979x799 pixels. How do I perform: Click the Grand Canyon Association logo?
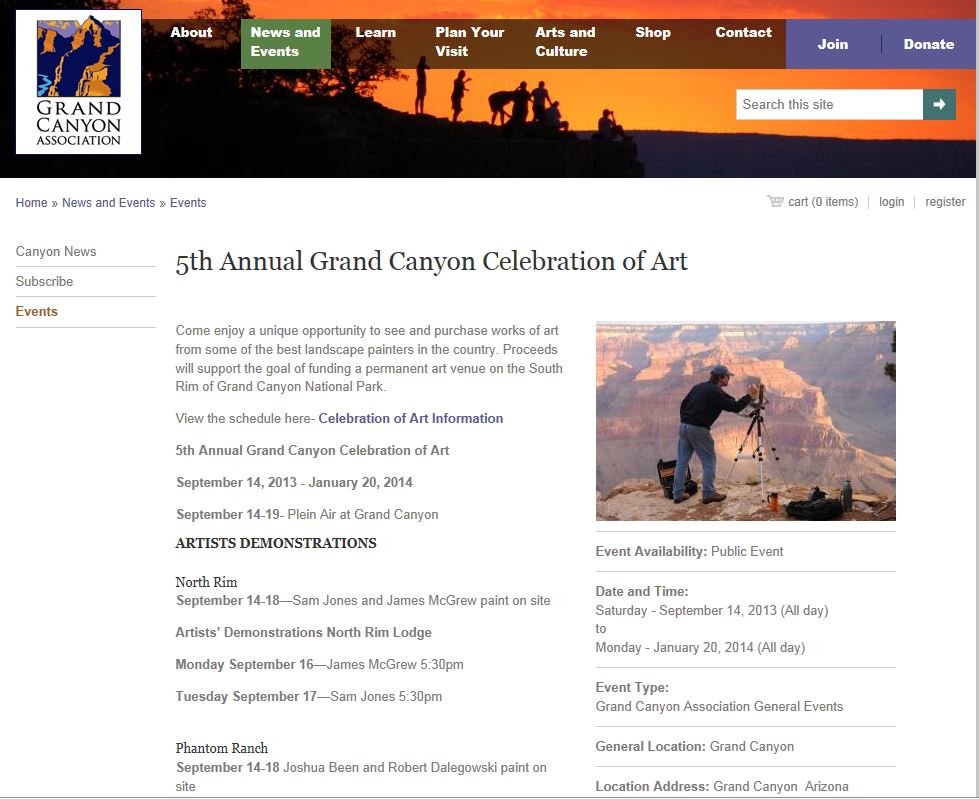click(x=79, y=82)
